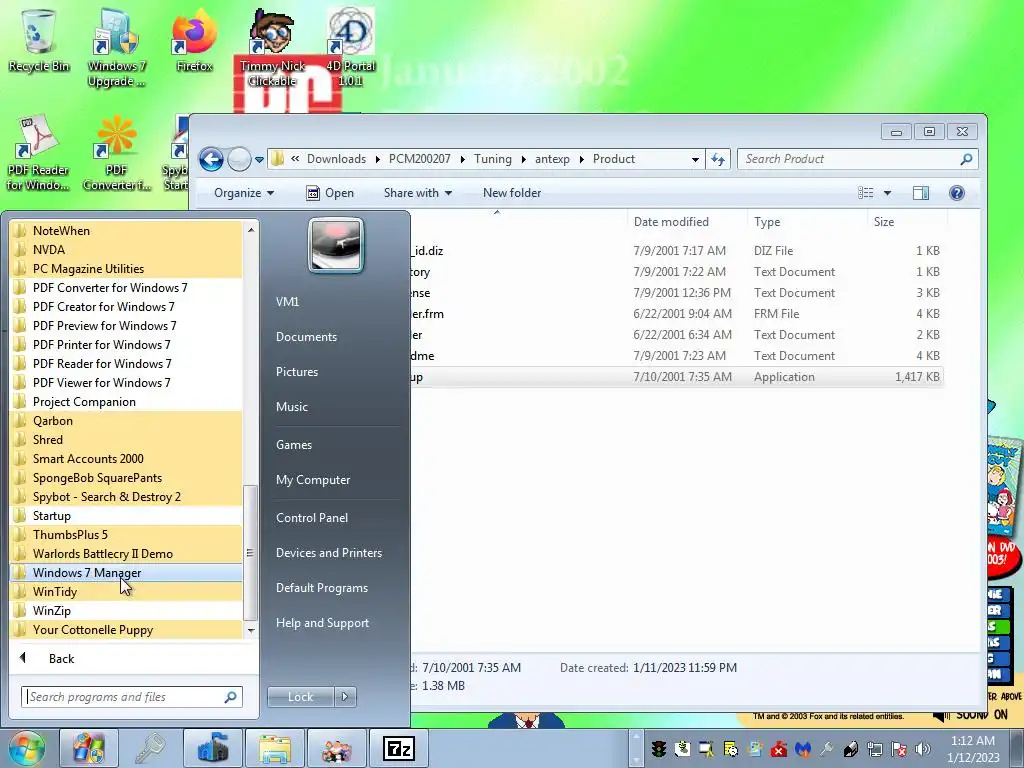Open Windows Explorer from the taskbar
Screen dimensions: 1024x768
click(274, 748)
